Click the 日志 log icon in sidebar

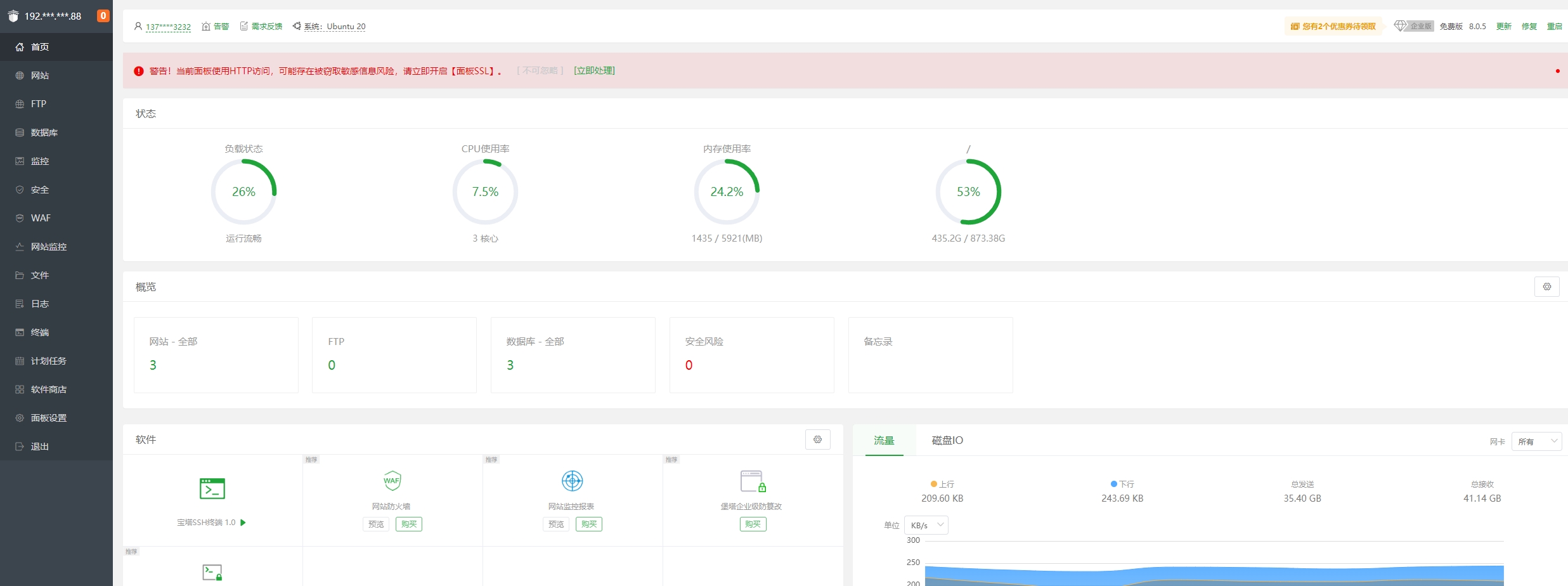20,304
